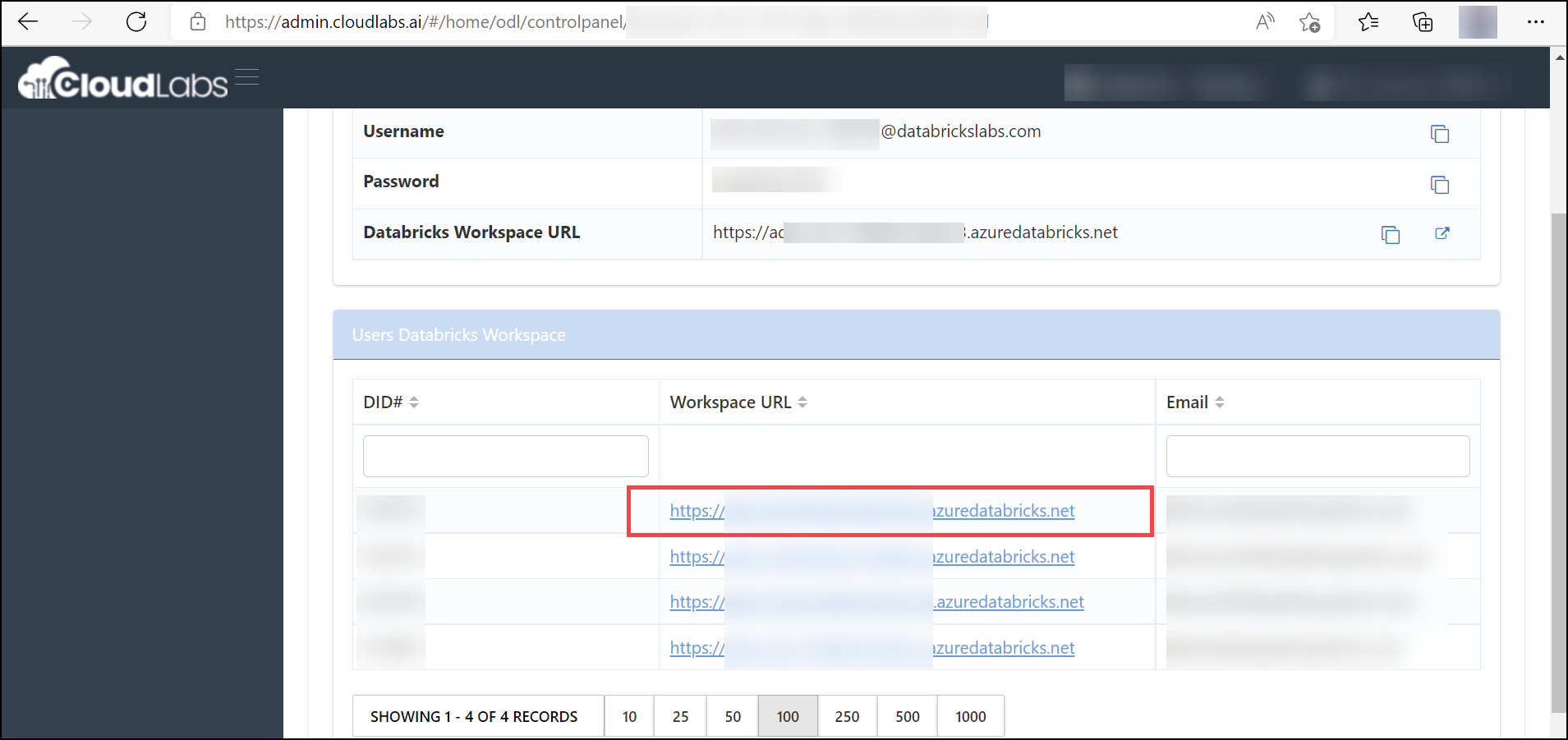This screenshot has width=1568, height=740.
Task: Open the fourth workspace URL link
Action: (872, 648)
